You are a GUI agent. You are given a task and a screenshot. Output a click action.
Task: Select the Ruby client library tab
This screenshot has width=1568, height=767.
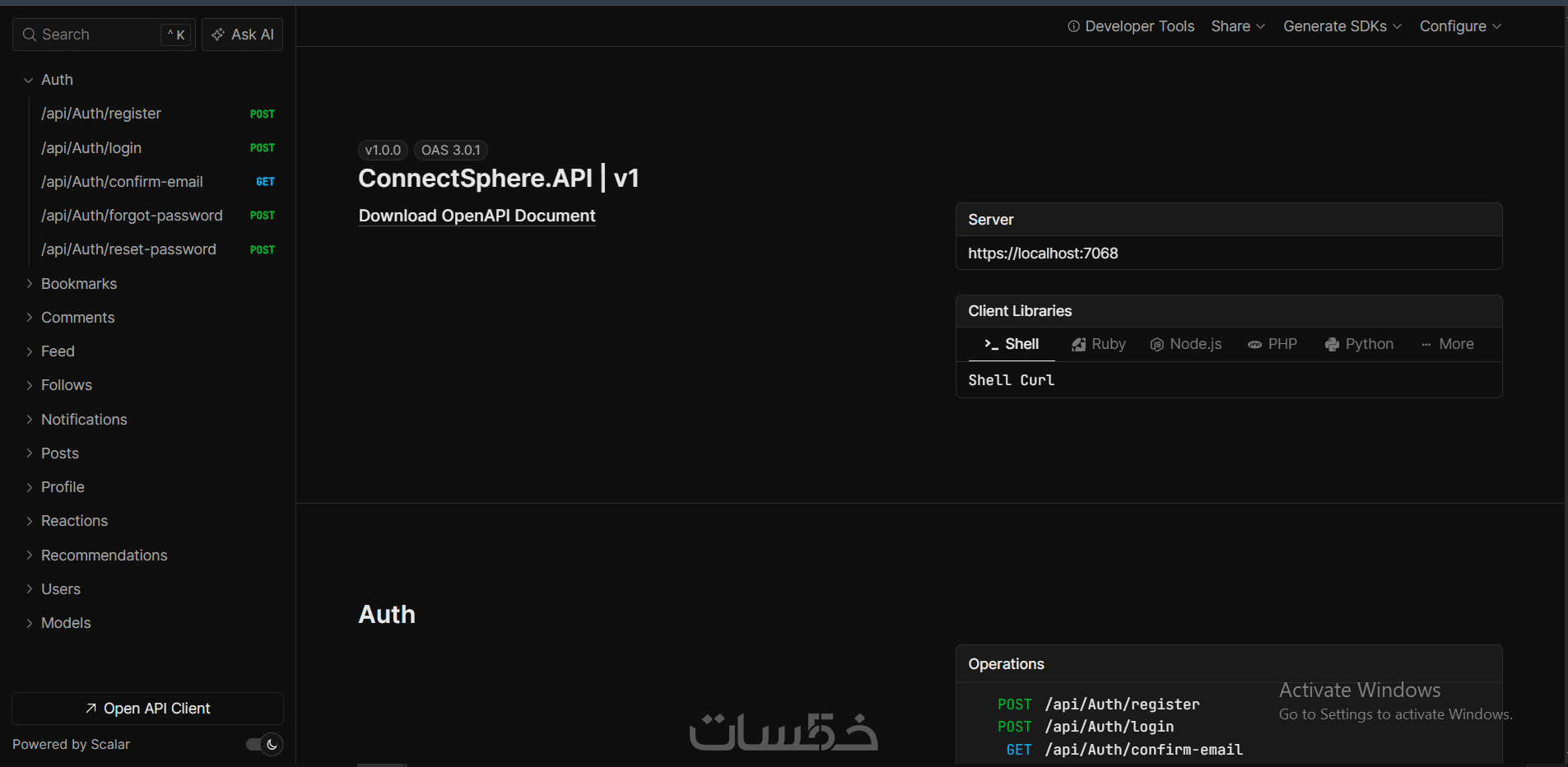(x=1099, y=344)
